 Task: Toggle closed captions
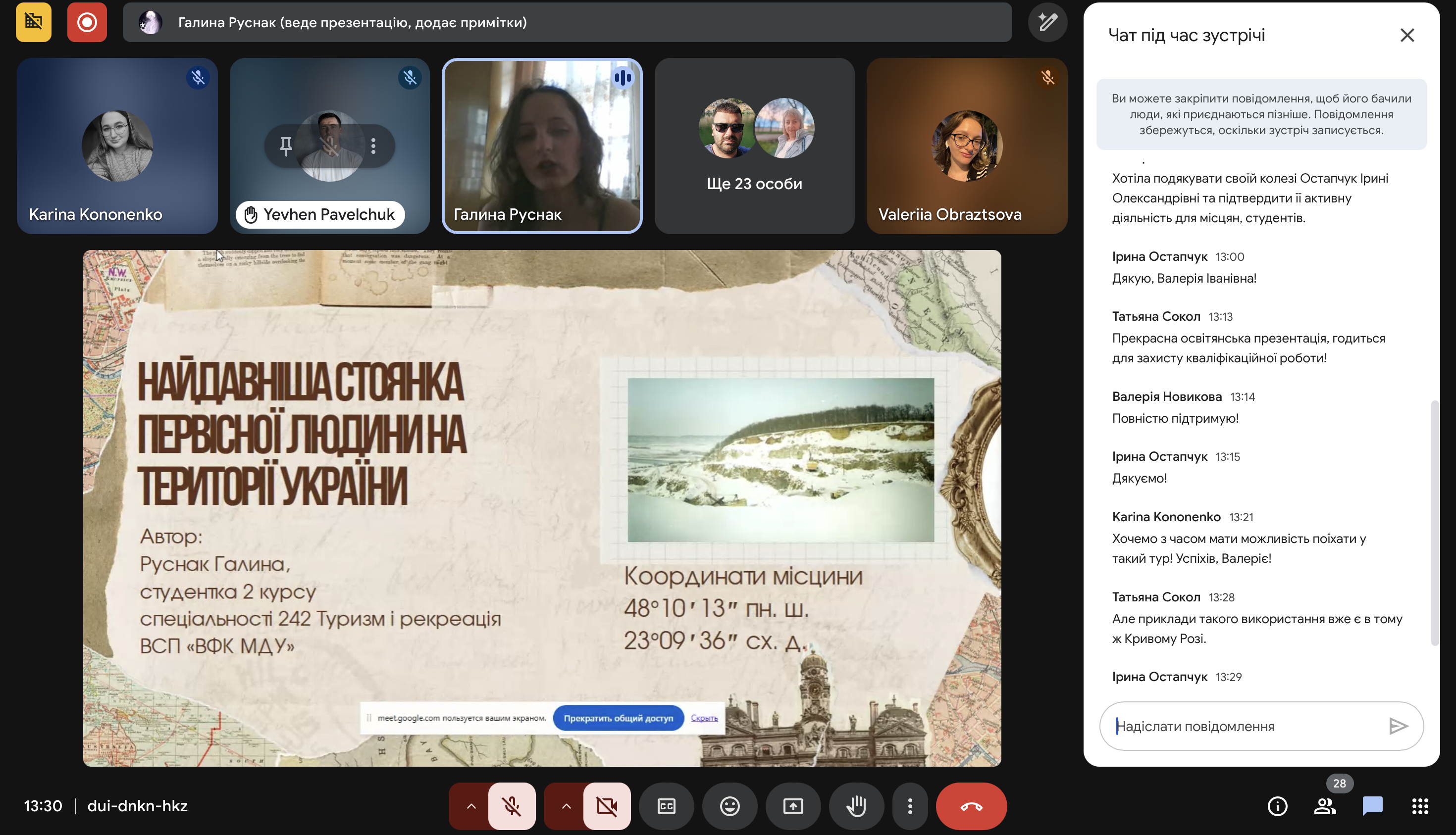tap(666, 806)
